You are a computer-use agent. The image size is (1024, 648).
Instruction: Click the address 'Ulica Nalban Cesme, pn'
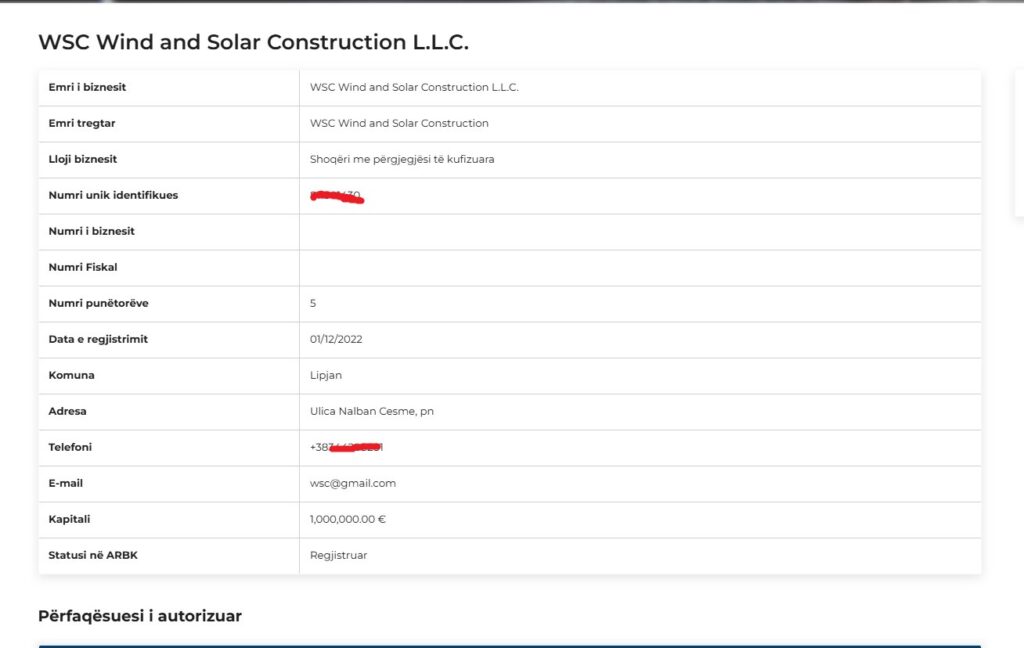(371, 411)
